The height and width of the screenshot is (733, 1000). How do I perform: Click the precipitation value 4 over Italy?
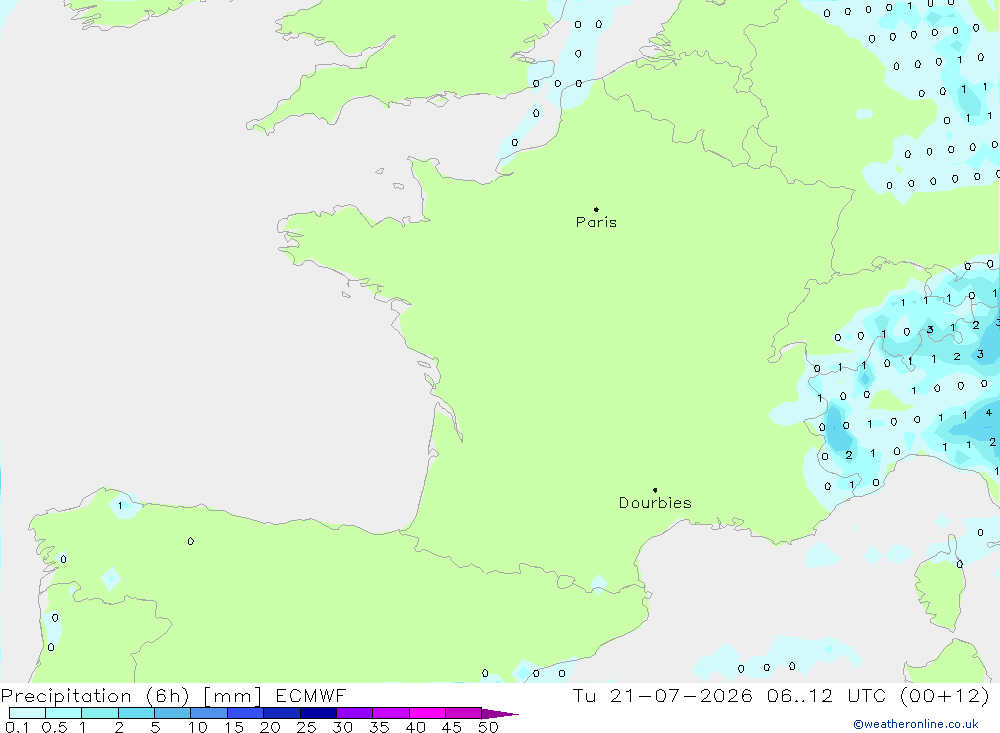pos(989,412)
